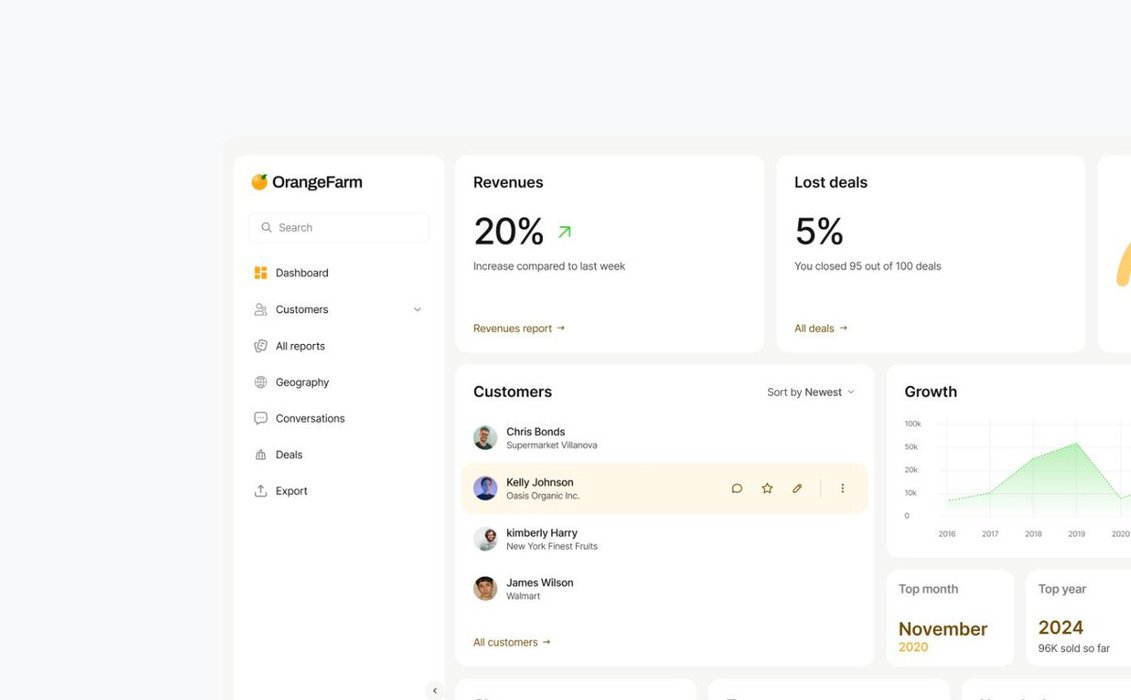The image size is (1131, 700).
Task: Star Kelly Johnson as favorite
Action: (x=767, y=489)
